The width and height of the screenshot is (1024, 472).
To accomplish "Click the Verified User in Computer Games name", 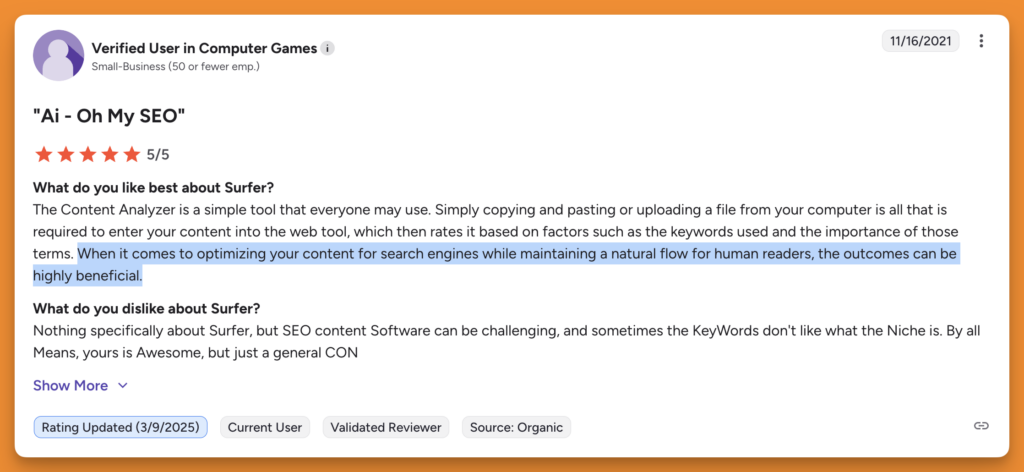I will point(204,48).
